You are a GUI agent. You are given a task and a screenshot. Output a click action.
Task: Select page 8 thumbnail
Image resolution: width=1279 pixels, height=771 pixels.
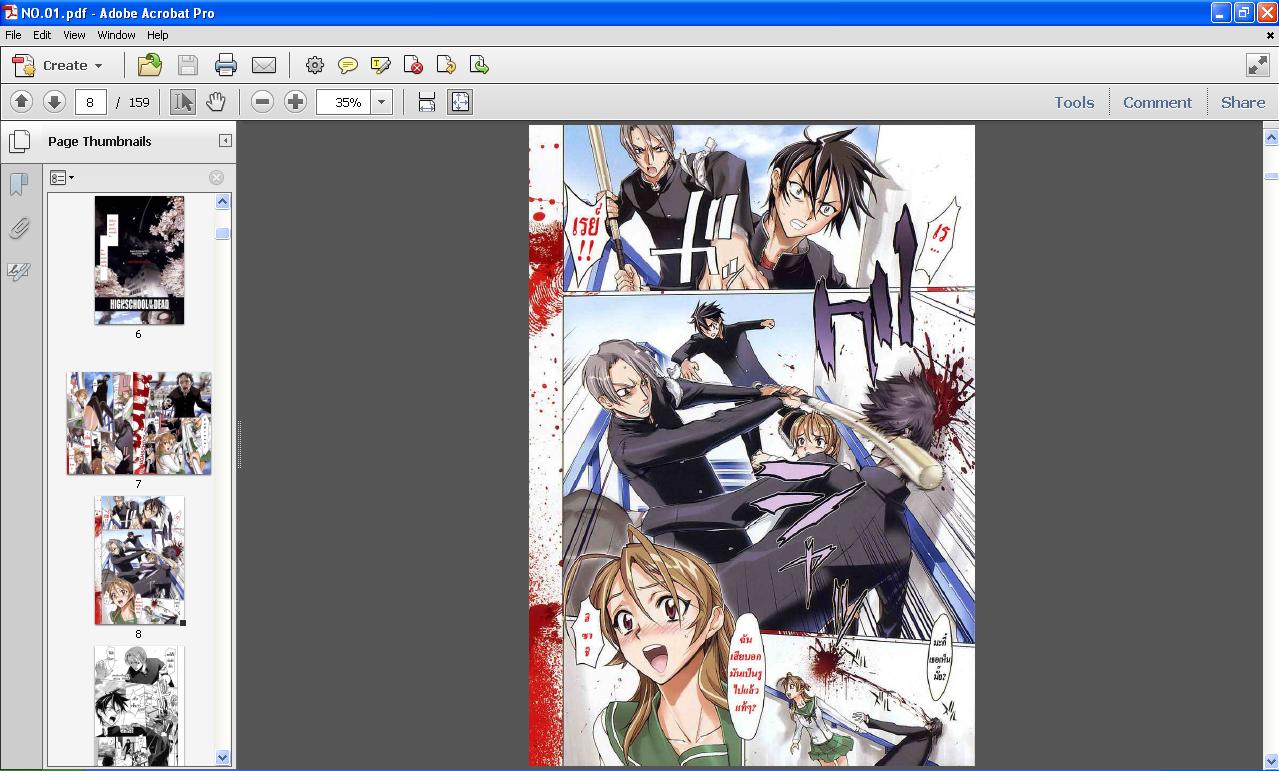coord(139,560)
